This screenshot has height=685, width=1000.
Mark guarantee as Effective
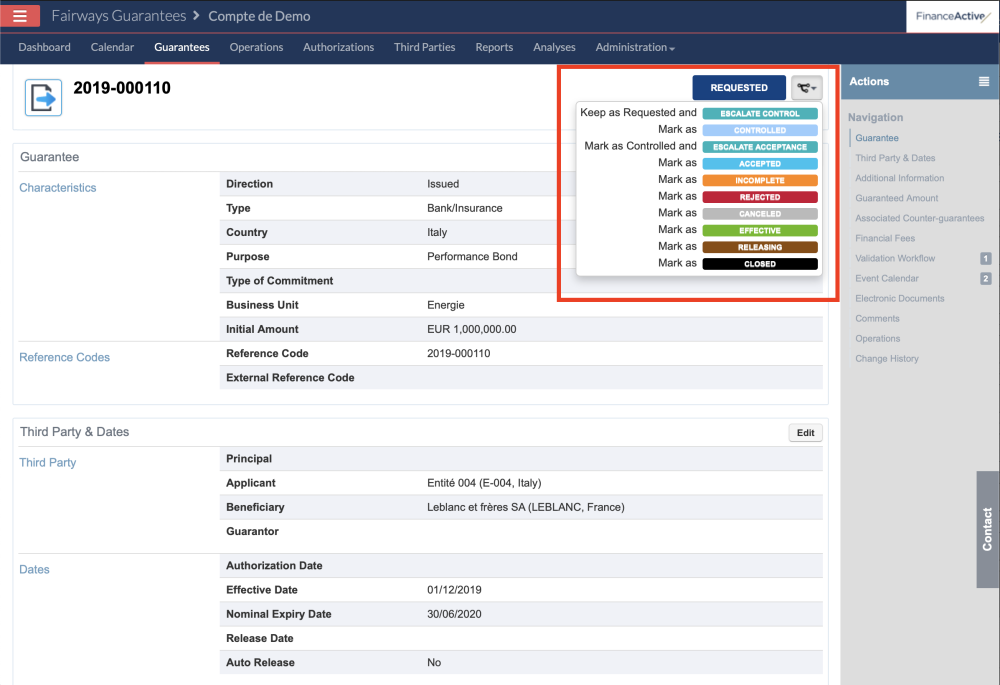tap(760, 230)
